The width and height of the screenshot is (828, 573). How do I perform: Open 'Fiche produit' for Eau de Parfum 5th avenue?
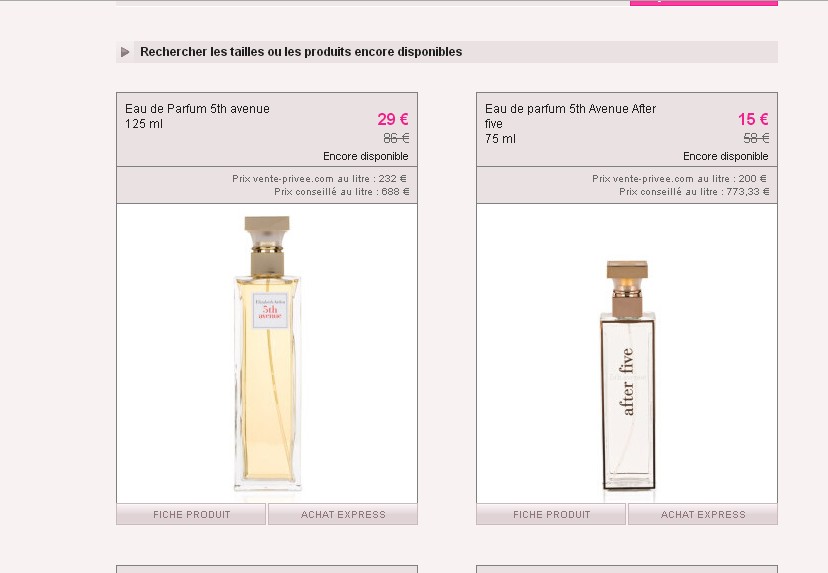(x=191, y=515)
